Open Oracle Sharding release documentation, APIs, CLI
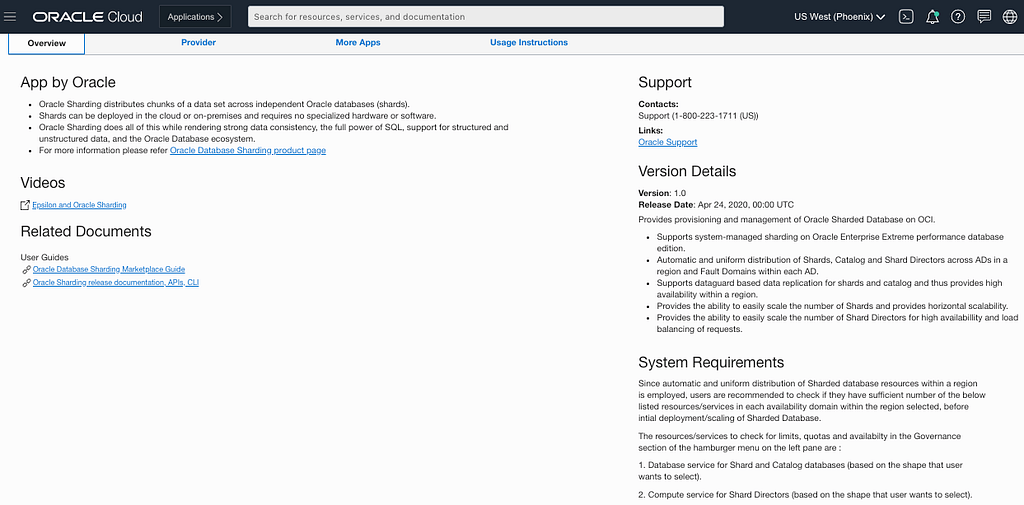The height and width of the screenshot is (505, 1024). [x=116, y=282]
